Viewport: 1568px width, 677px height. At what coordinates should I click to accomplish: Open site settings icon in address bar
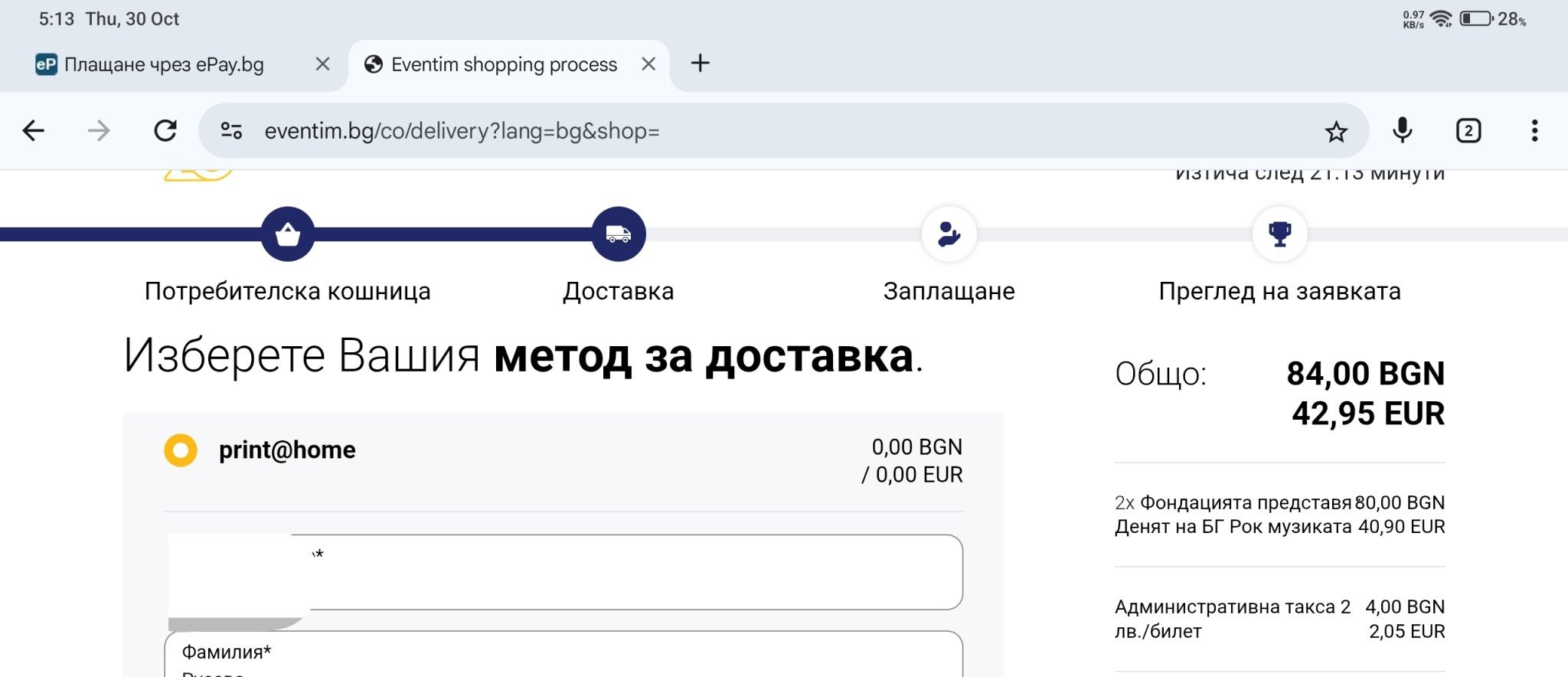pos(231,131)
